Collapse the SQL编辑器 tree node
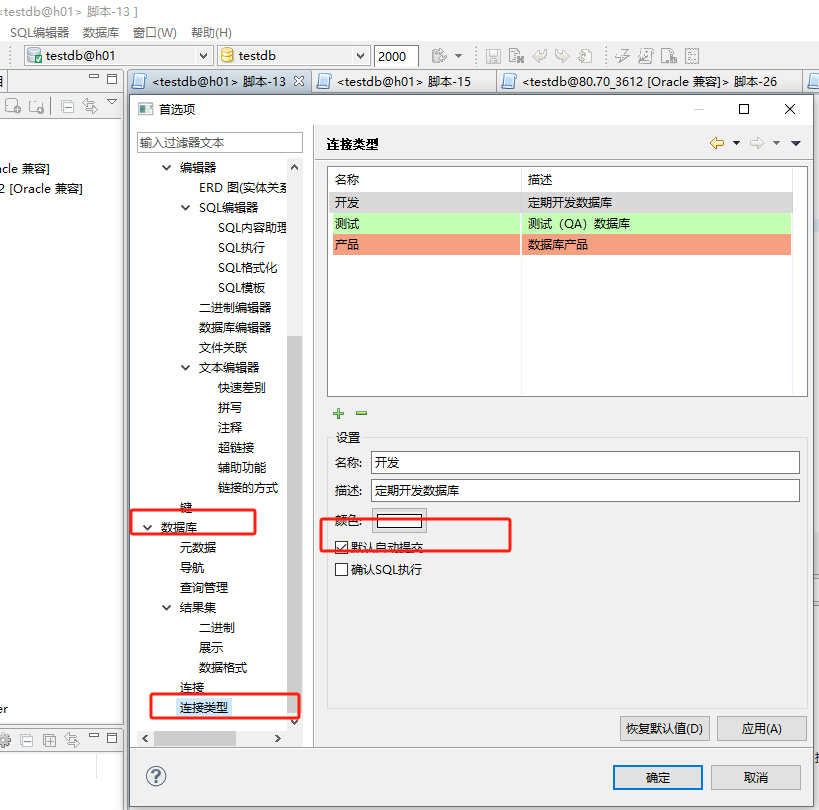The width and height of the screenshot is (819, 810). tap(185, 208)
